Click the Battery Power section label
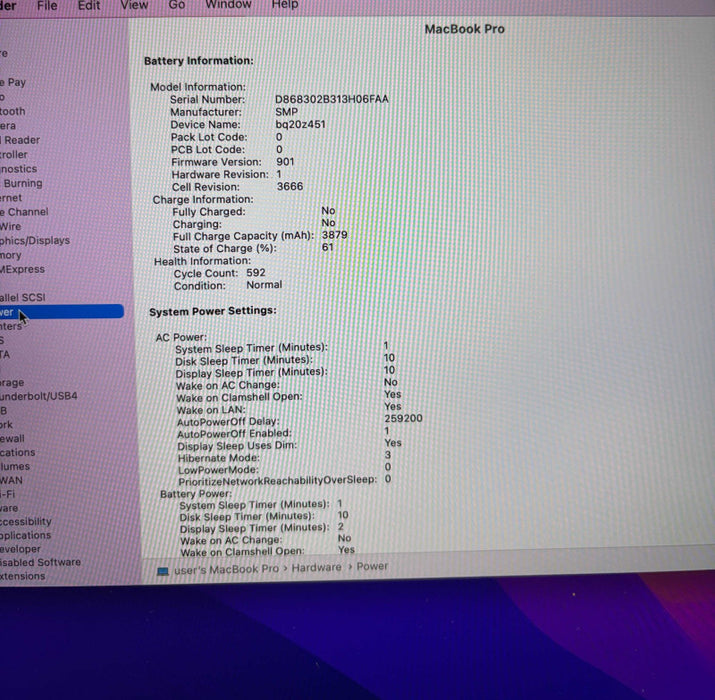715x700 pixels. tap(196, 494)
